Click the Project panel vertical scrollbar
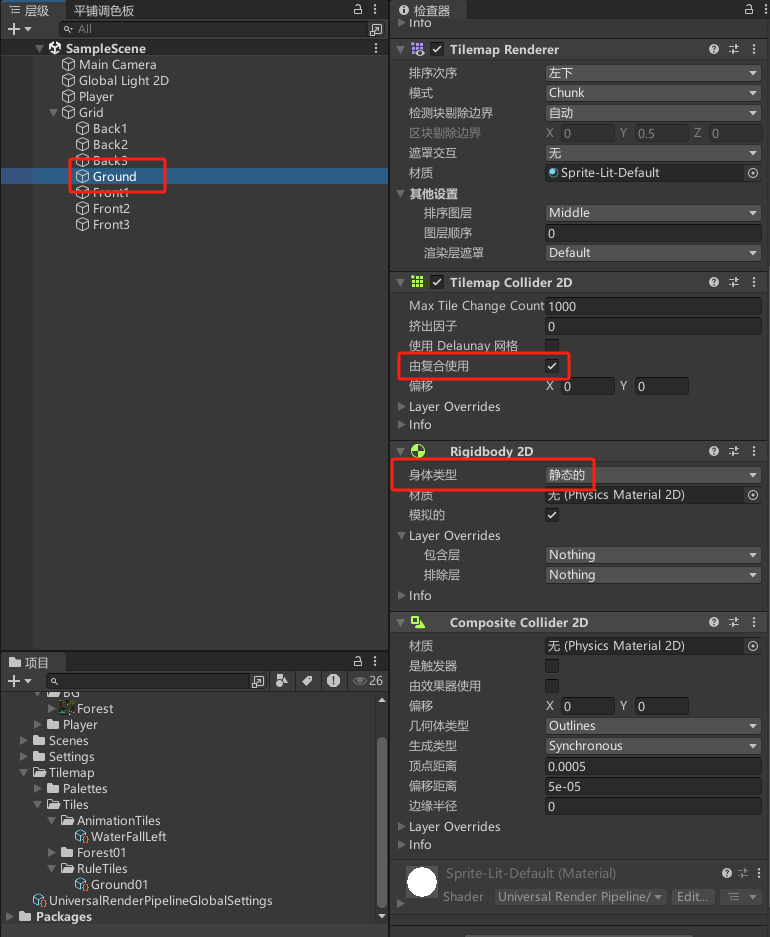Viewport: 770px width, 937px height. tap(382, 822)
